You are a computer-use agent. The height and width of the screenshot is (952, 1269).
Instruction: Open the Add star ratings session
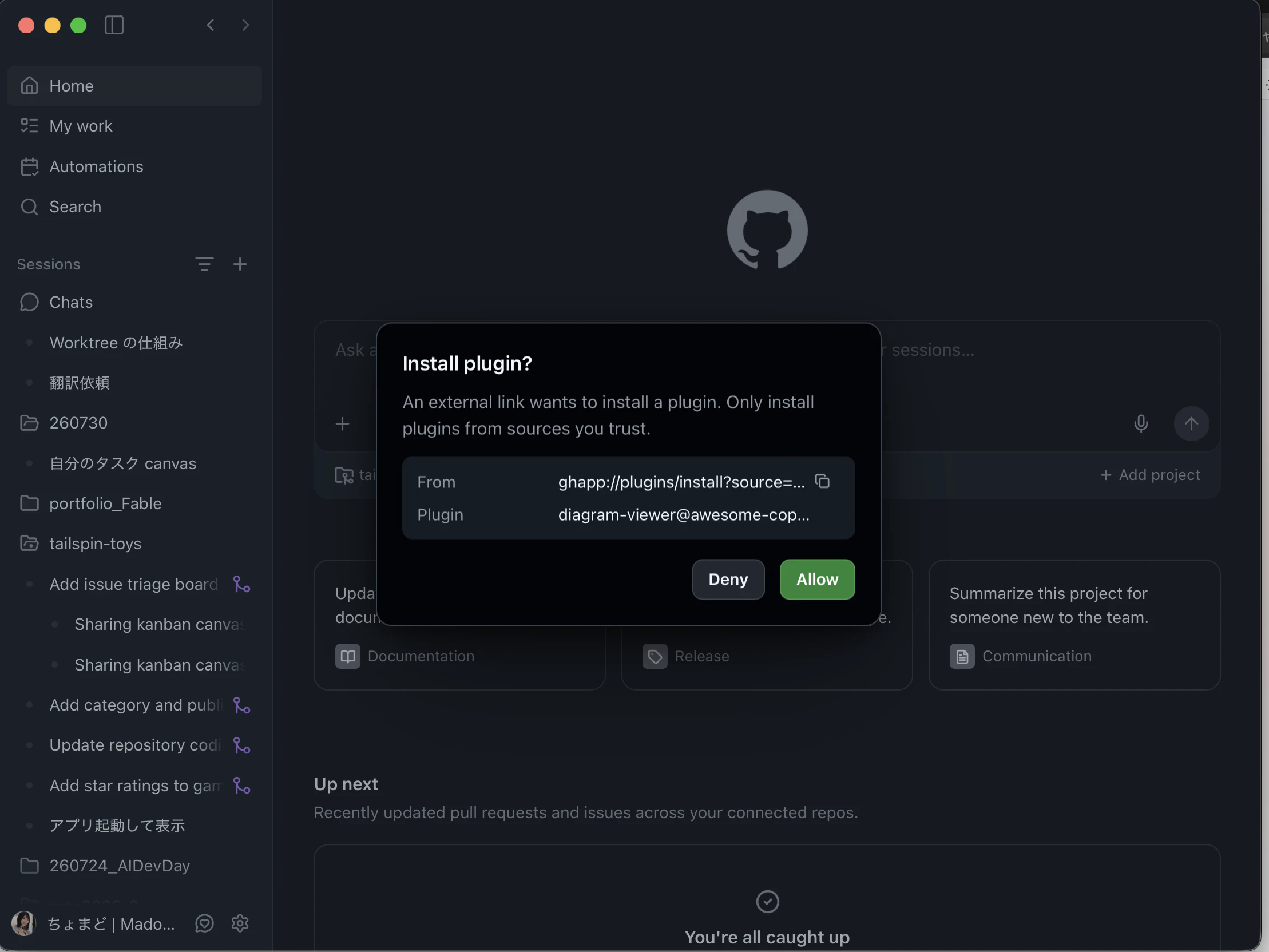coord(135,786)
